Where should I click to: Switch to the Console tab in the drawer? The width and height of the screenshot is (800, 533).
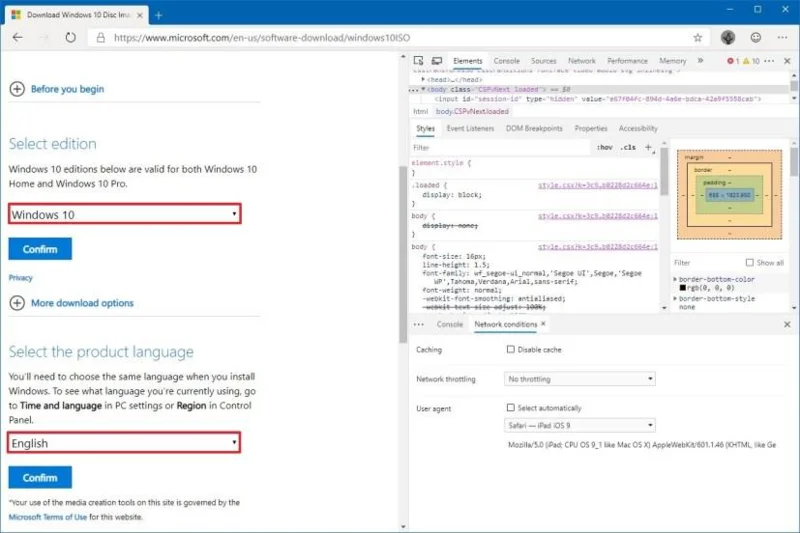coord(449,324)
